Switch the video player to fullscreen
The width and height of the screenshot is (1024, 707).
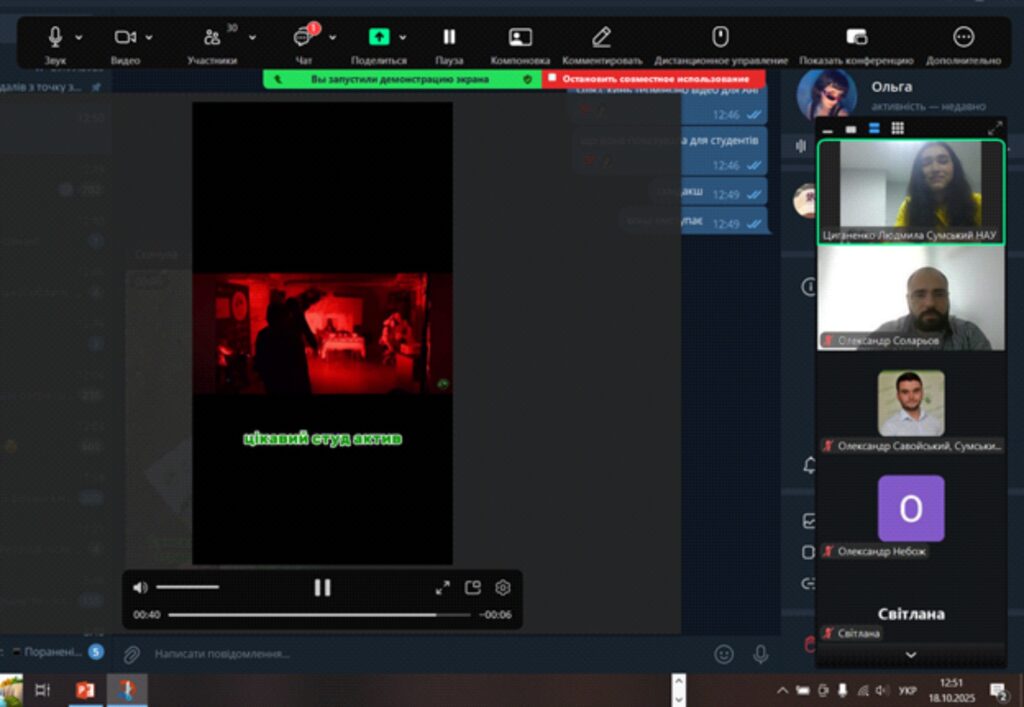tap(443, 588)
